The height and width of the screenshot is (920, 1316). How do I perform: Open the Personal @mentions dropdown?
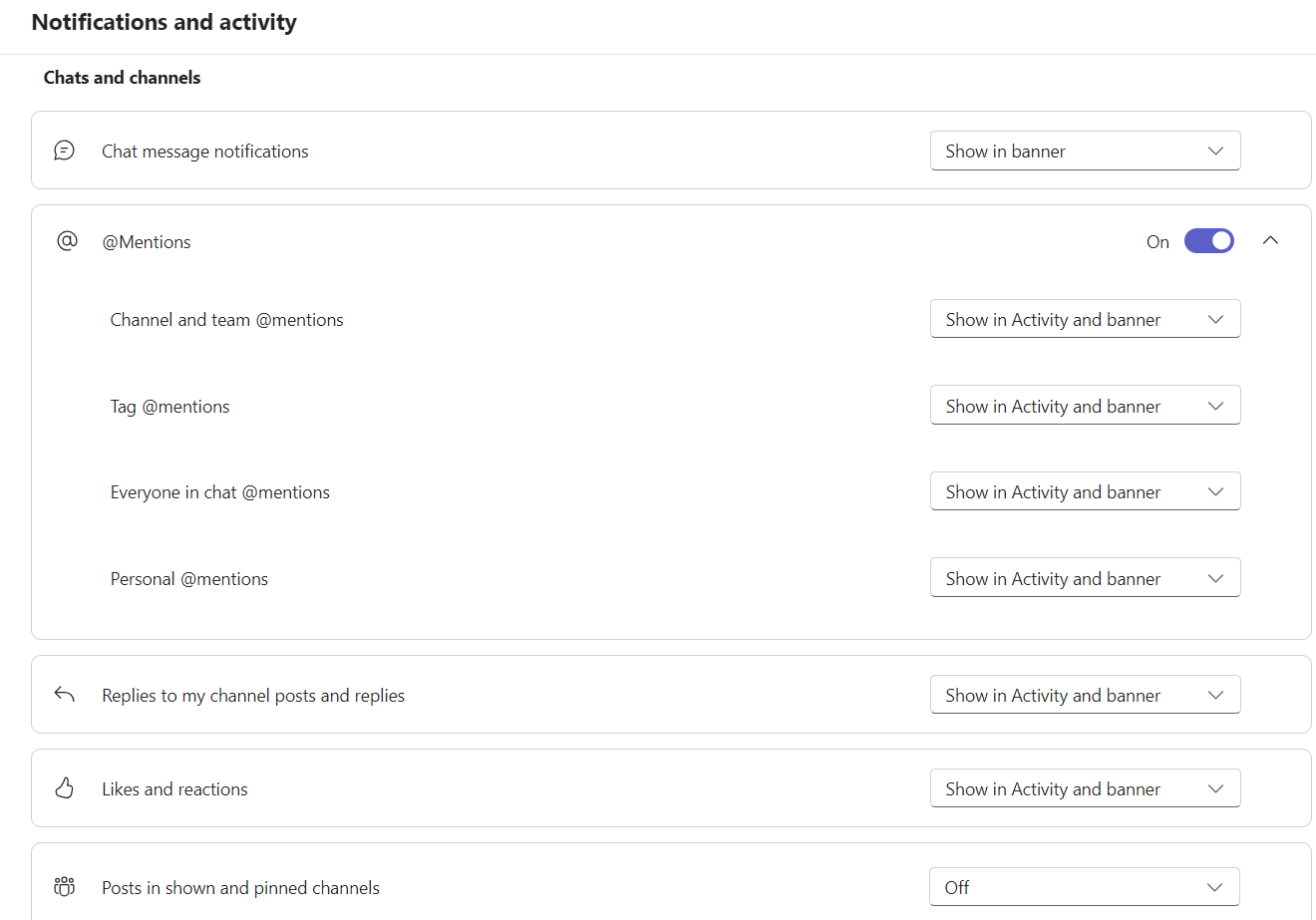(x=1085, y=577)
